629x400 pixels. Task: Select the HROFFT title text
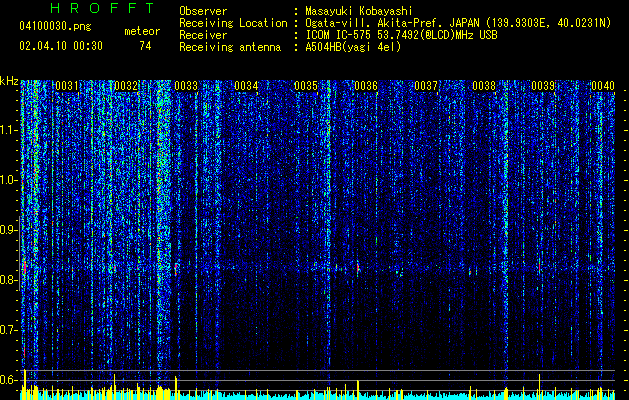[102, 8]
